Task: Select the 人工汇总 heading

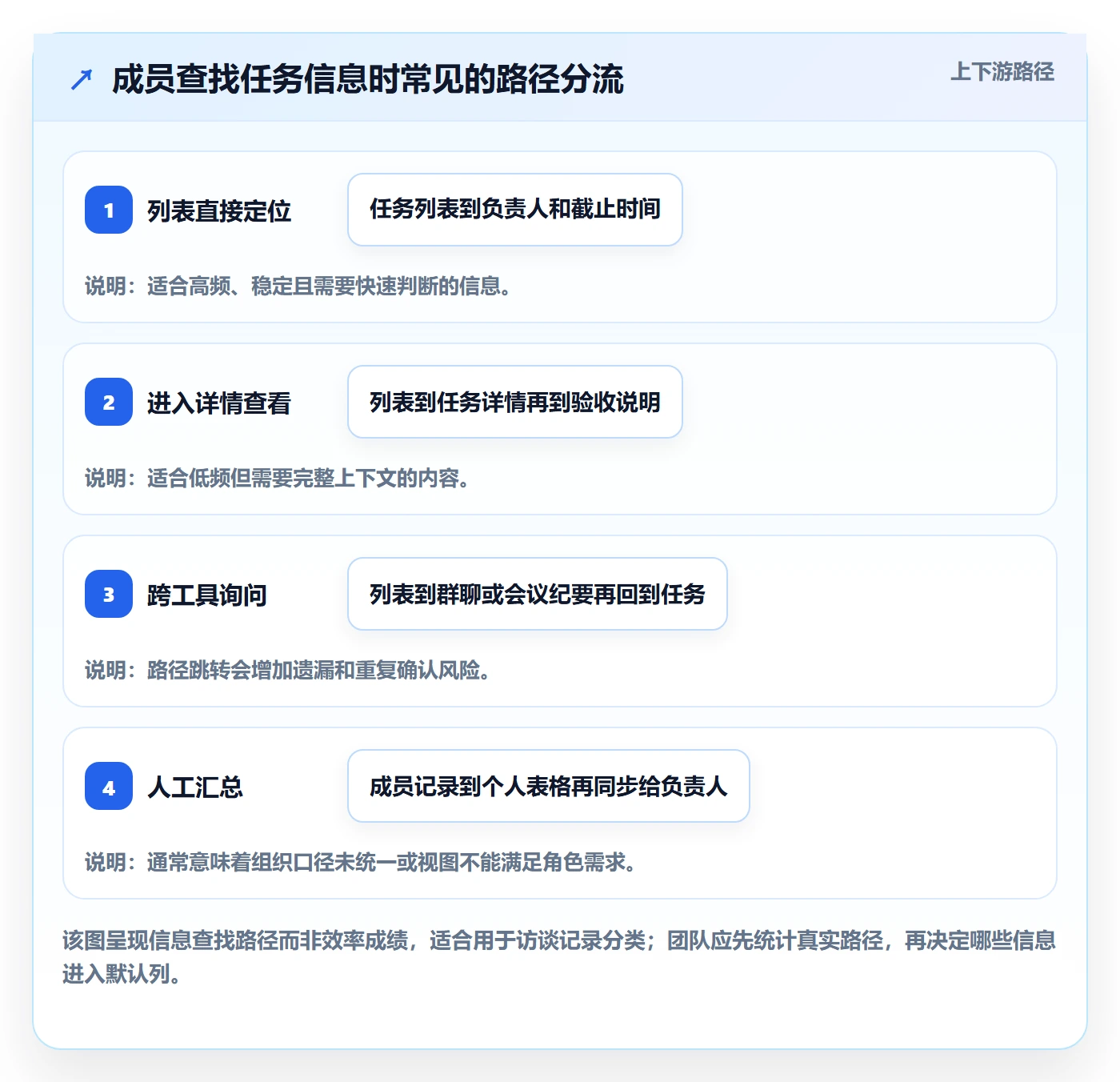Action: (x=195, y=787)
